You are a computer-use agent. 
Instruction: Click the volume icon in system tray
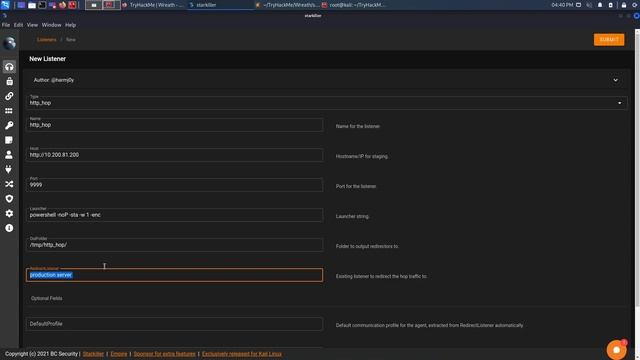(x=589, y=5)
